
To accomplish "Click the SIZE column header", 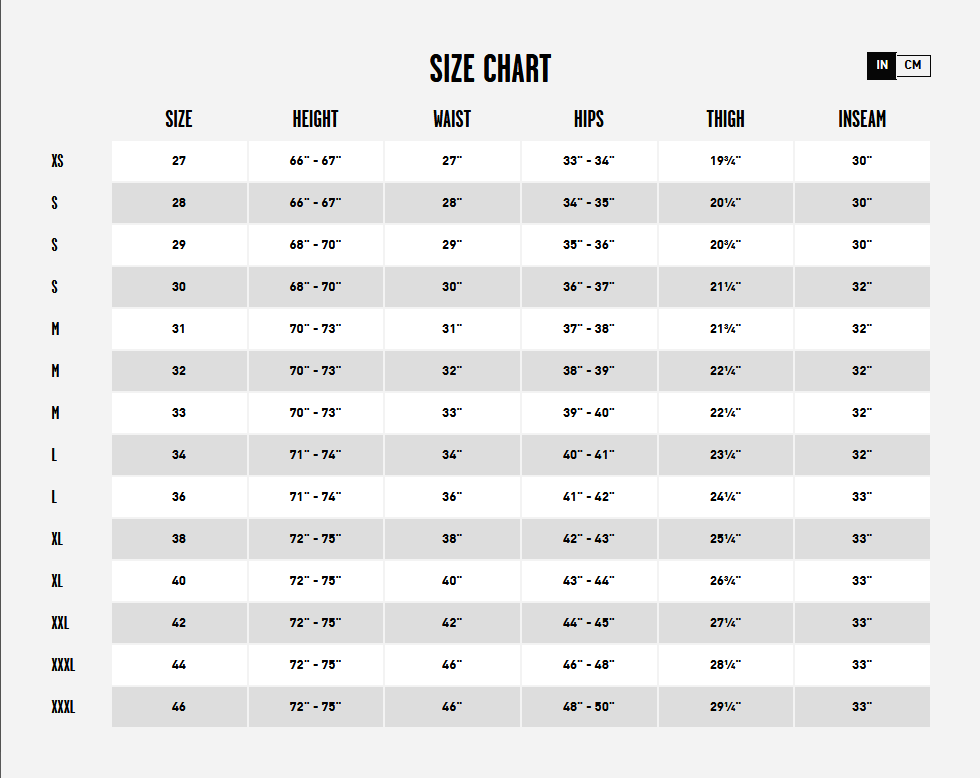I will click(179, 119).
